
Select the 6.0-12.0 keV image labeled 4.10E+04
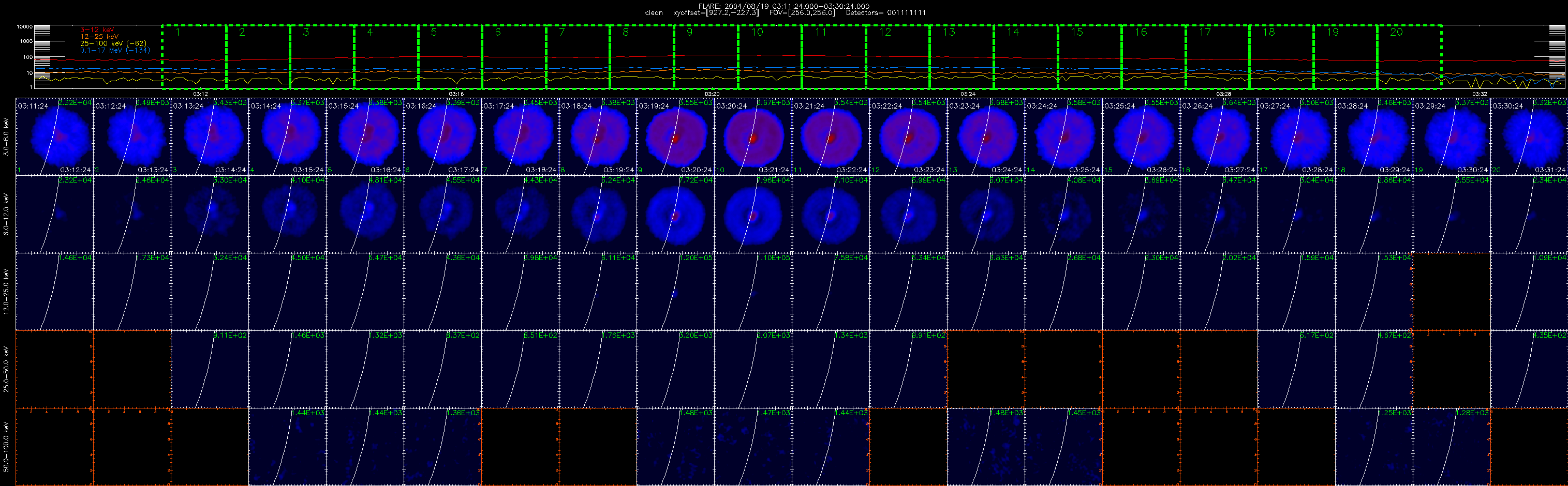tap(287, 214)
